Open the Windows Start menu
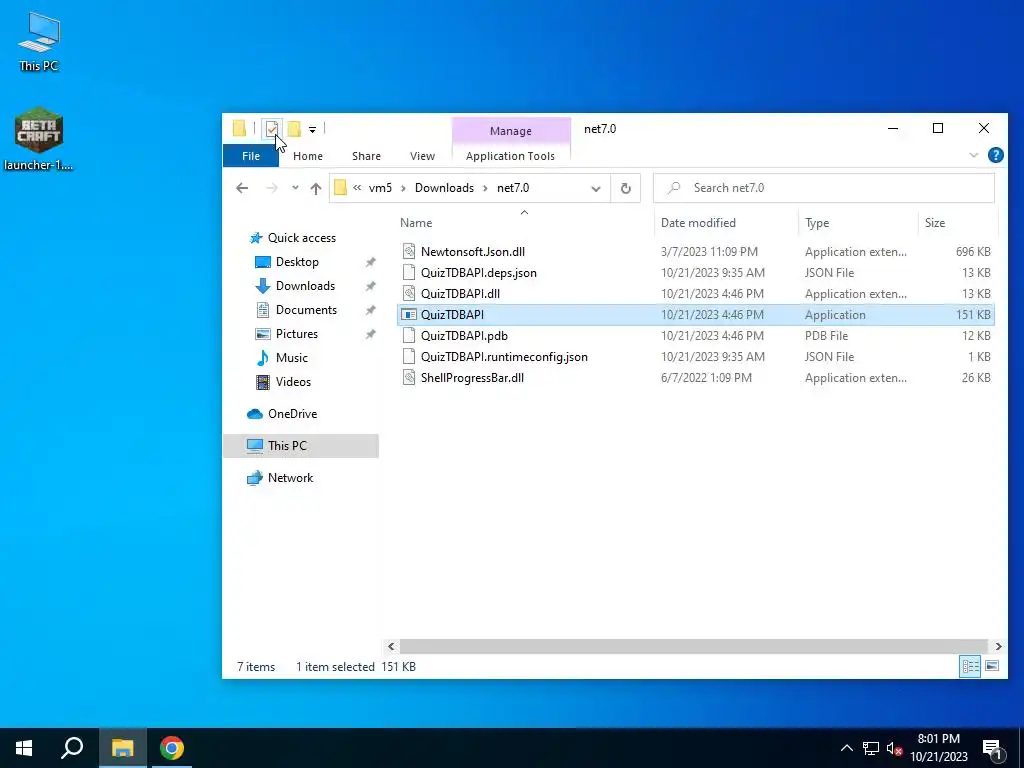1024x768 pixels. click(x=24, y=748)
